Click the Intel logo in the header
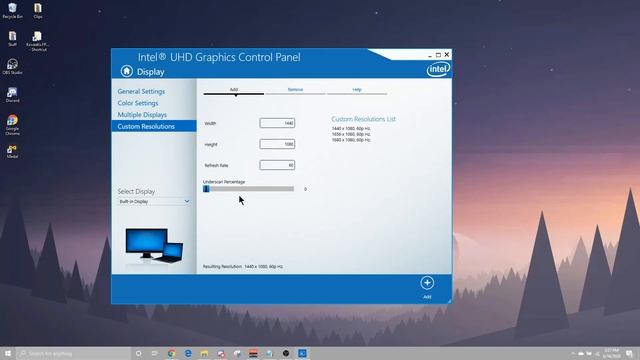640x360 pixels. [x=438, y=69]
